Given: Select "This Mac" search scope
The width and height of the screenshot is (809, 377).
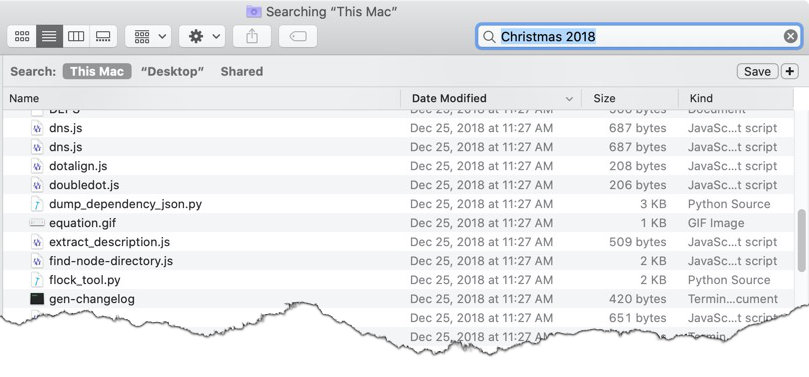Looking at the screenshot, I should [97, 71].
